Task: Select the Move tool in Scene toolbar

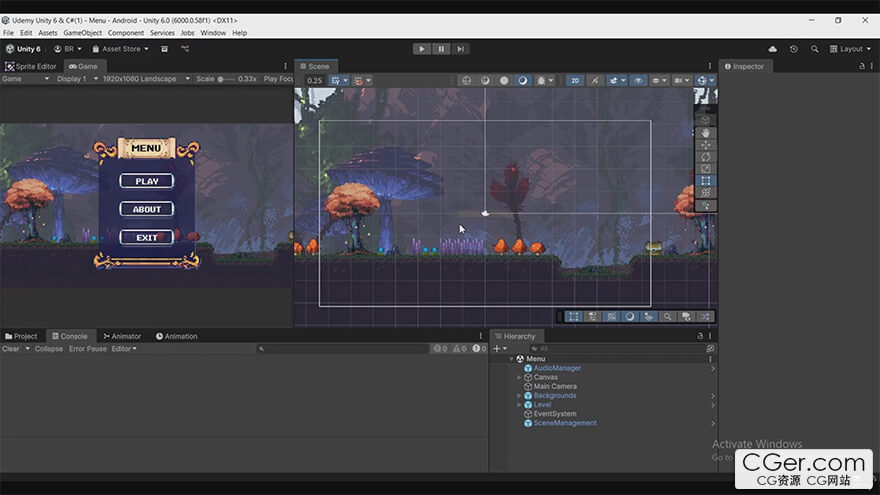Action: 705,145
